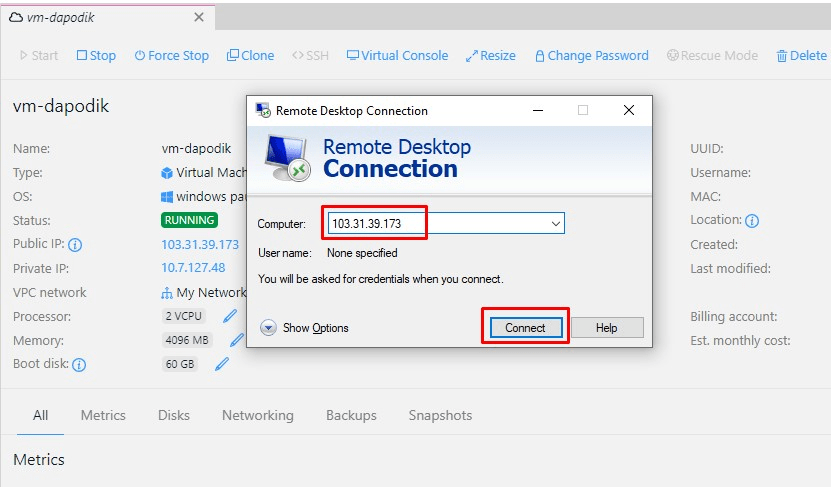Click the Location info icon
Screen dimensions: 831x487
tap(752, 220)
